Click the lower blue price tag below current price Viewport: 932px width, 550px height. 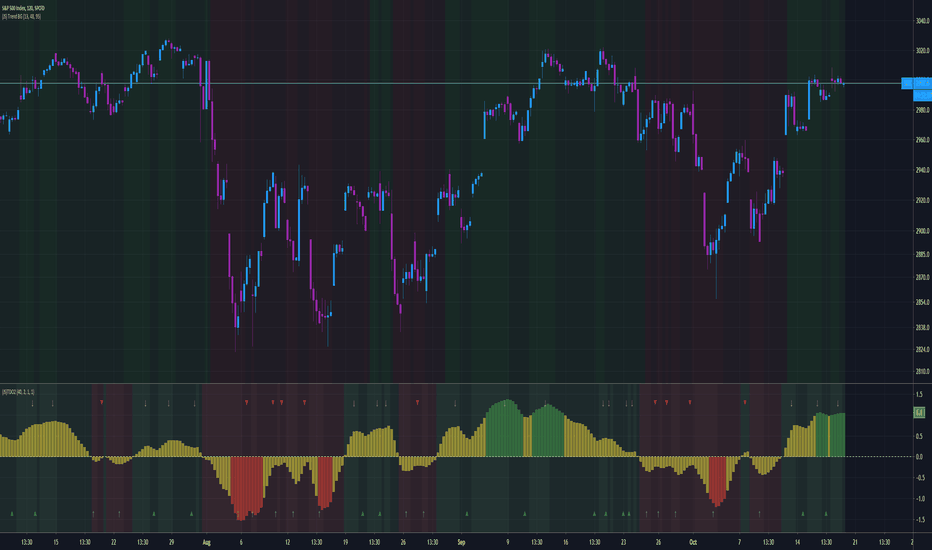(x=922, y=95)
